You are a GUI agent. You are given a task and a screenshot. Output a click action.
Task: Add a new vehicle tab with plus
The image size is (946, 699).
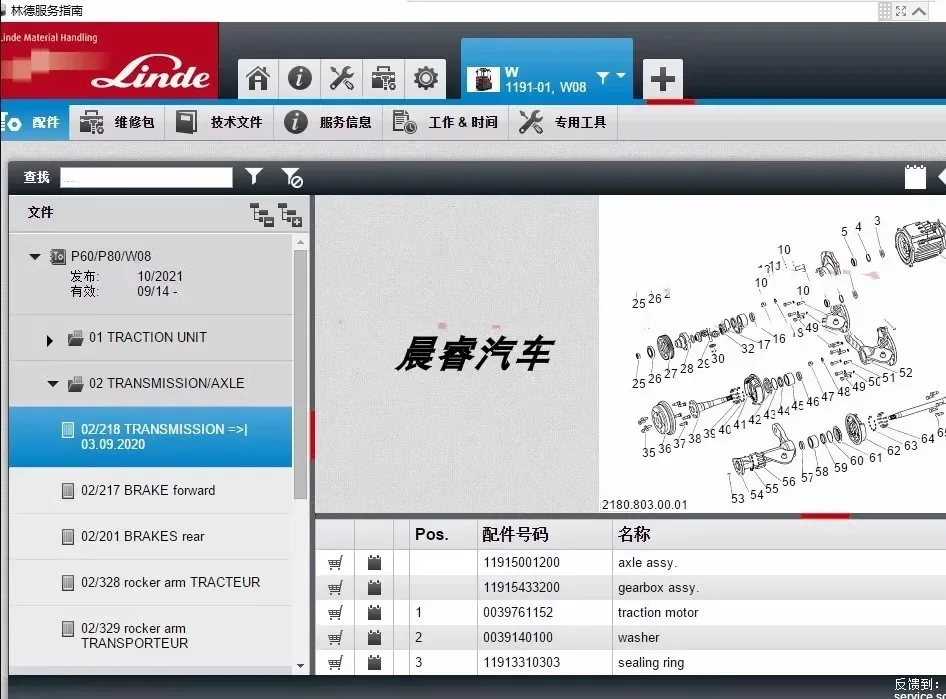(x=662, y=79)
